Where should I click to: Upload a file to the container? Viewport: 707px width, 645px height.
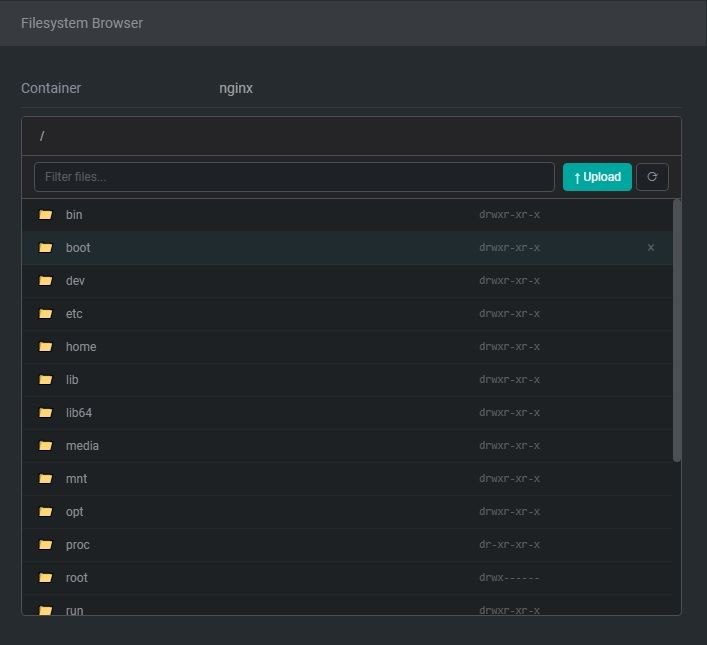597,177
